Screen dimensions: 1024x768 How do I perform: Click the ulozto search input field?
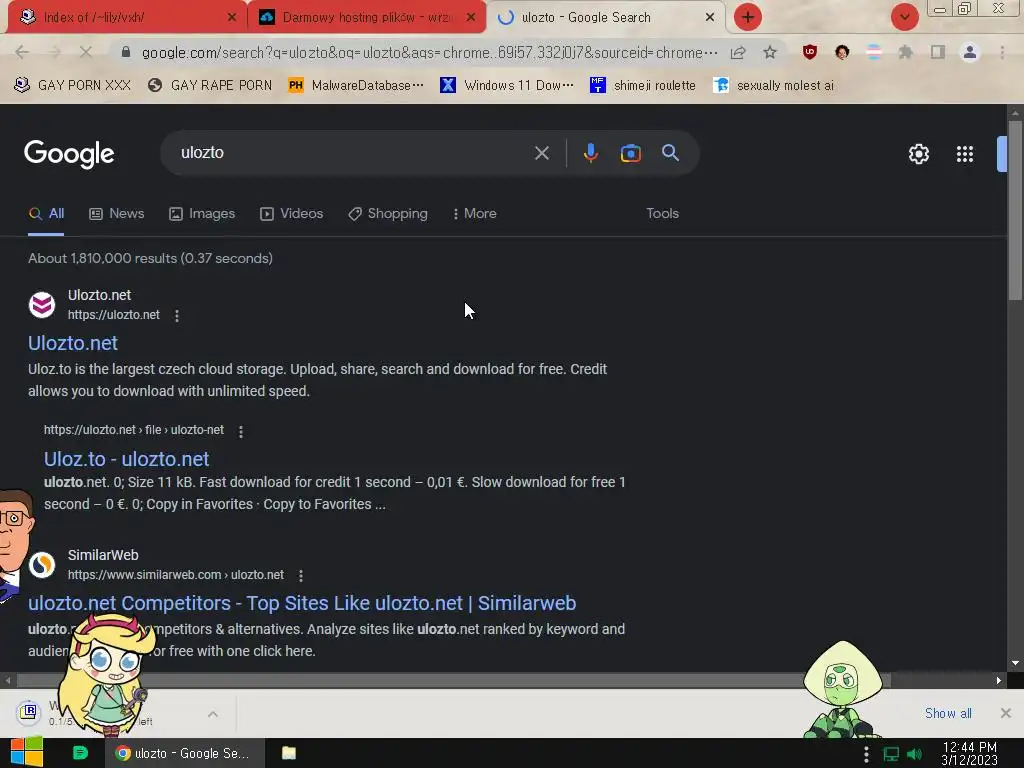click(x=353, y=153)
